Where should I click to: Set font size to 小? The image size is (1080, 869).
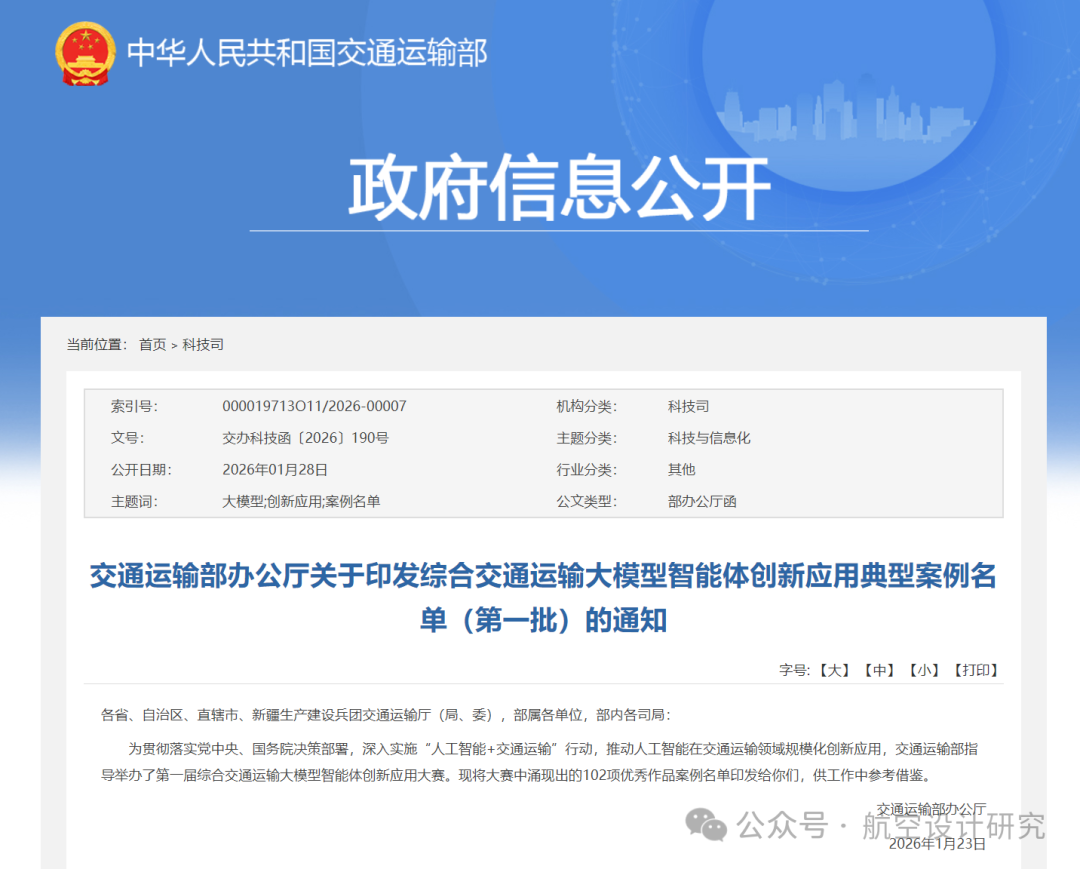tap(924, 670)
